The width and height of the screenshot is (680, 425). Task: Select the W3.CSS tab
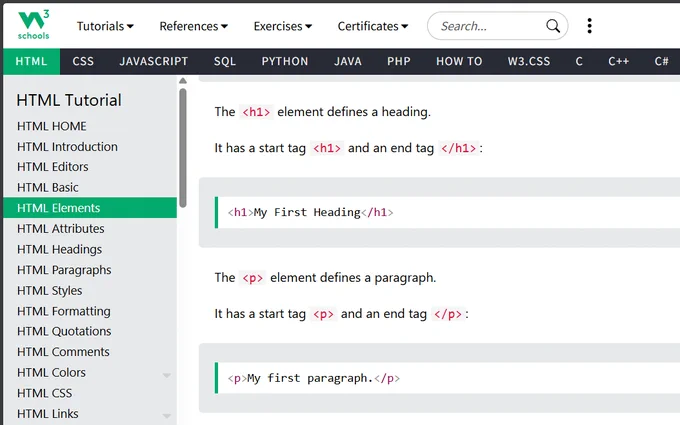point(529,62)
